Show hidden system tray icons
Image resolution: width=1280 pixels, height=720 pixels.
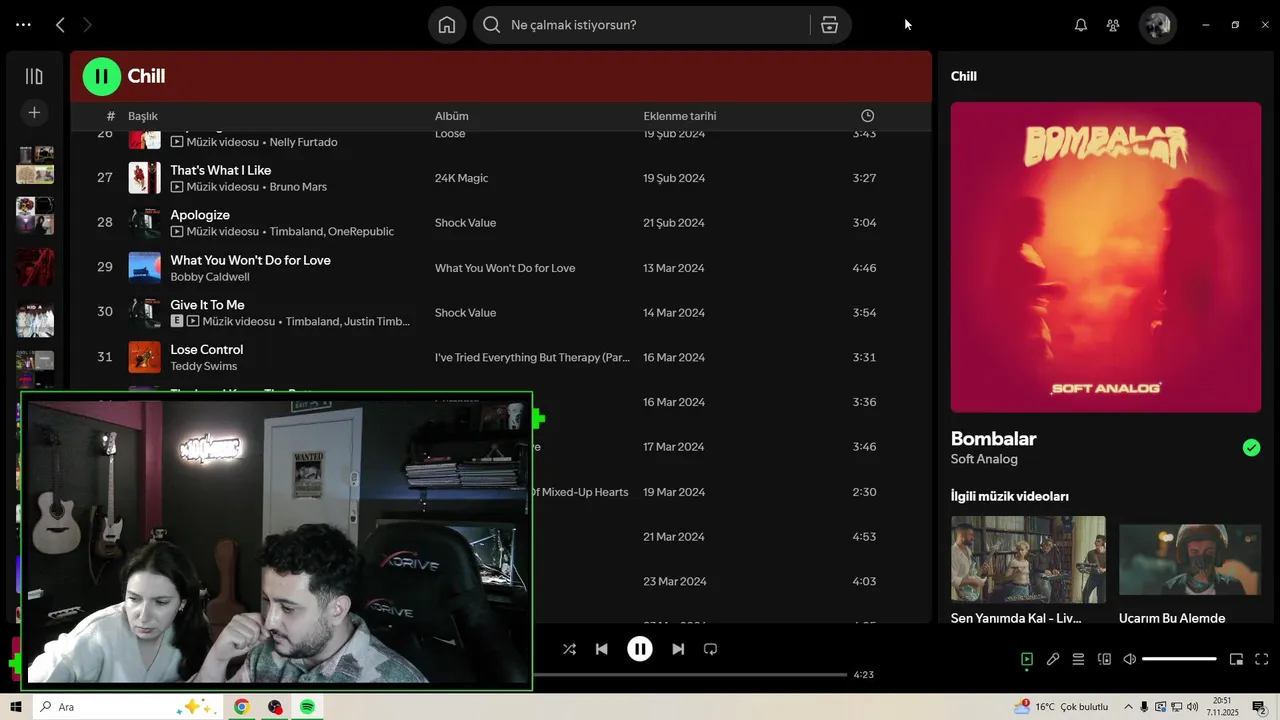coord(1128,707)
